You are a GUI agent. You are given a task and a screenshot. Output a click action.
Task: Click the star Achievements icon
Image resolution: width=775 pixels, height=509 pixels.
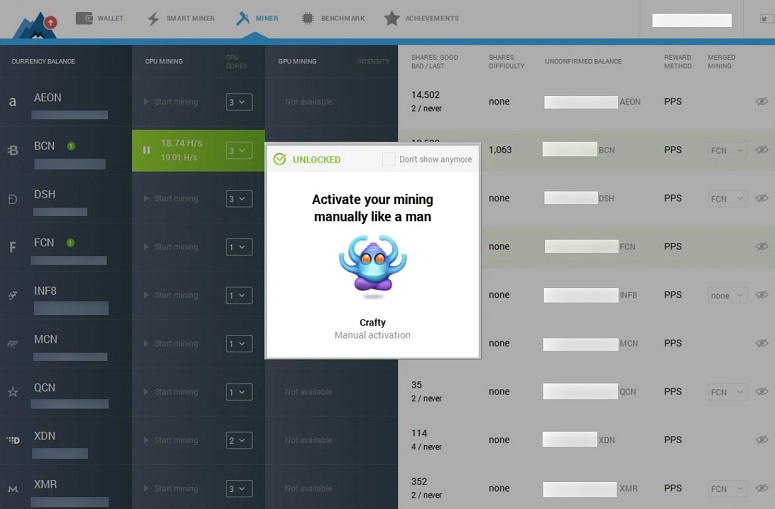click(392, 18)
